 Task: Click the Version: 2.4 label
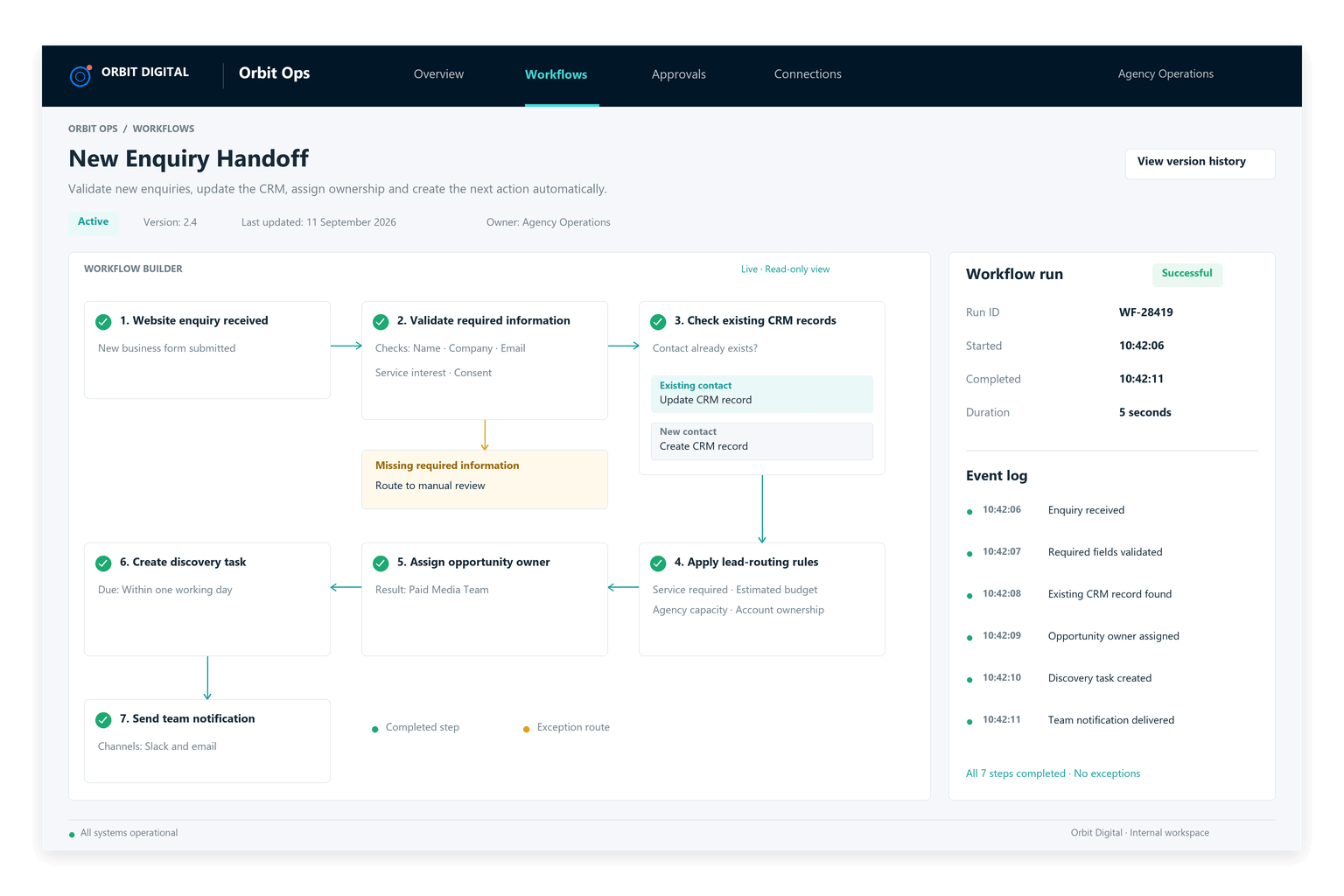click(170, 222)
